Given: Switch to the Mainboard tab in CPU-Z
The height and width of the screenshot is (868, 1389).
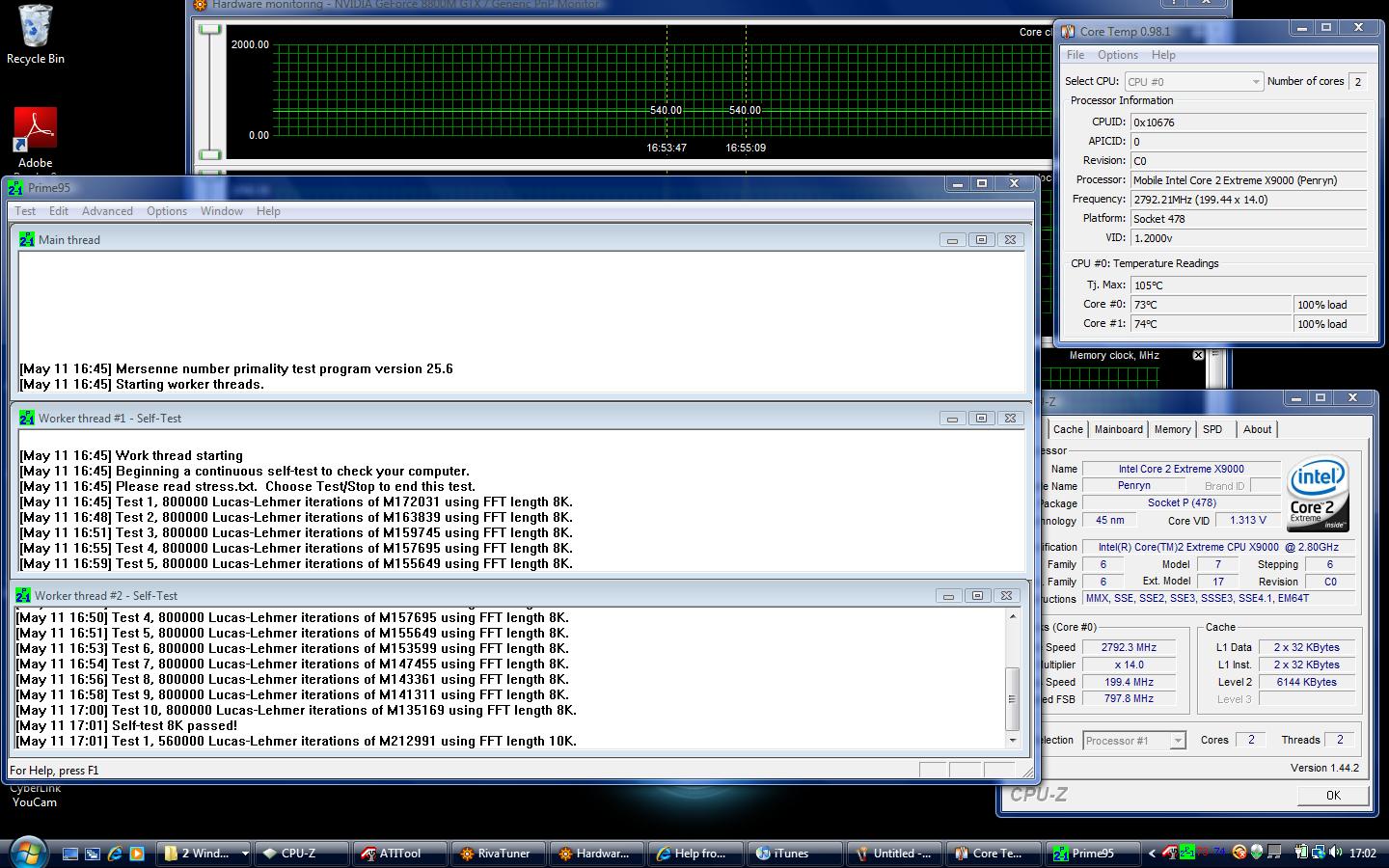Looking at the screenshot, I should click(1118, 429).
